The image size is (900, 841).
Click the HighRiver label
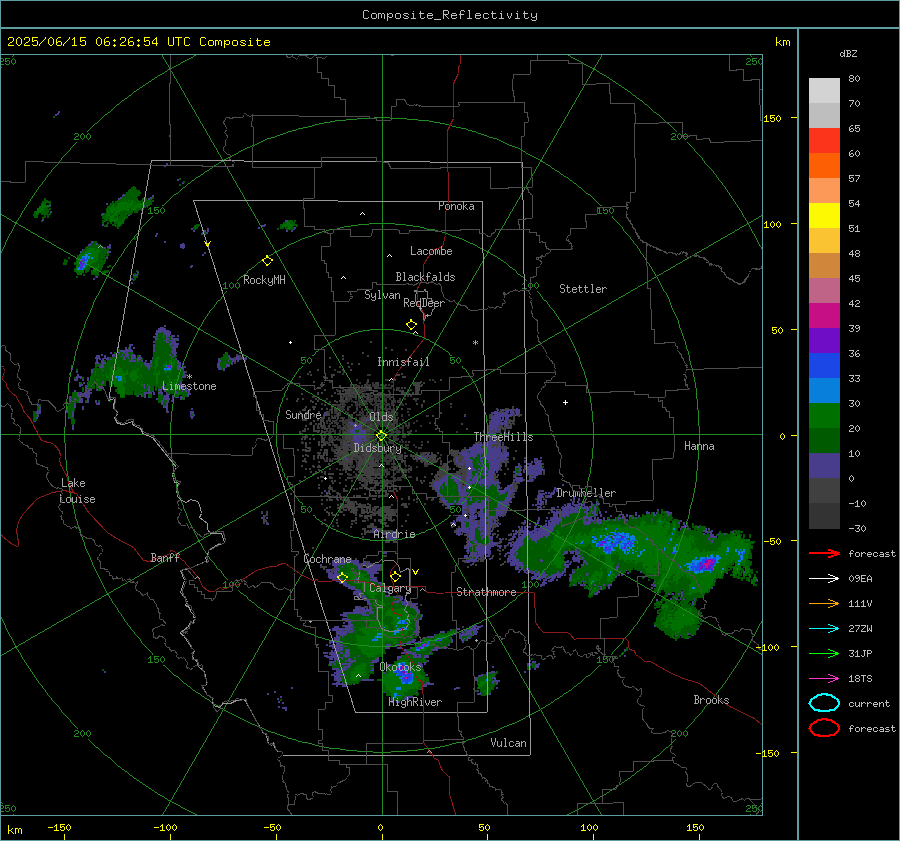(415, 702)
